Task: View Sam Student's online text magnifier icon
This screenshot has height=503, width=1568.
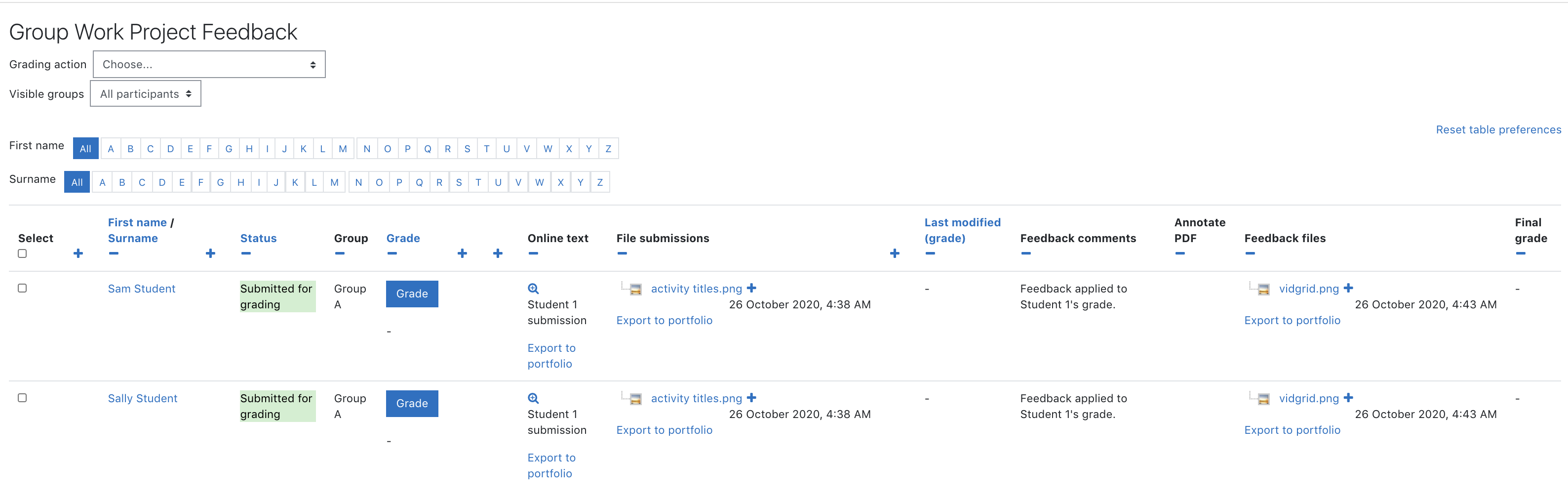Action: pos(533,289)
